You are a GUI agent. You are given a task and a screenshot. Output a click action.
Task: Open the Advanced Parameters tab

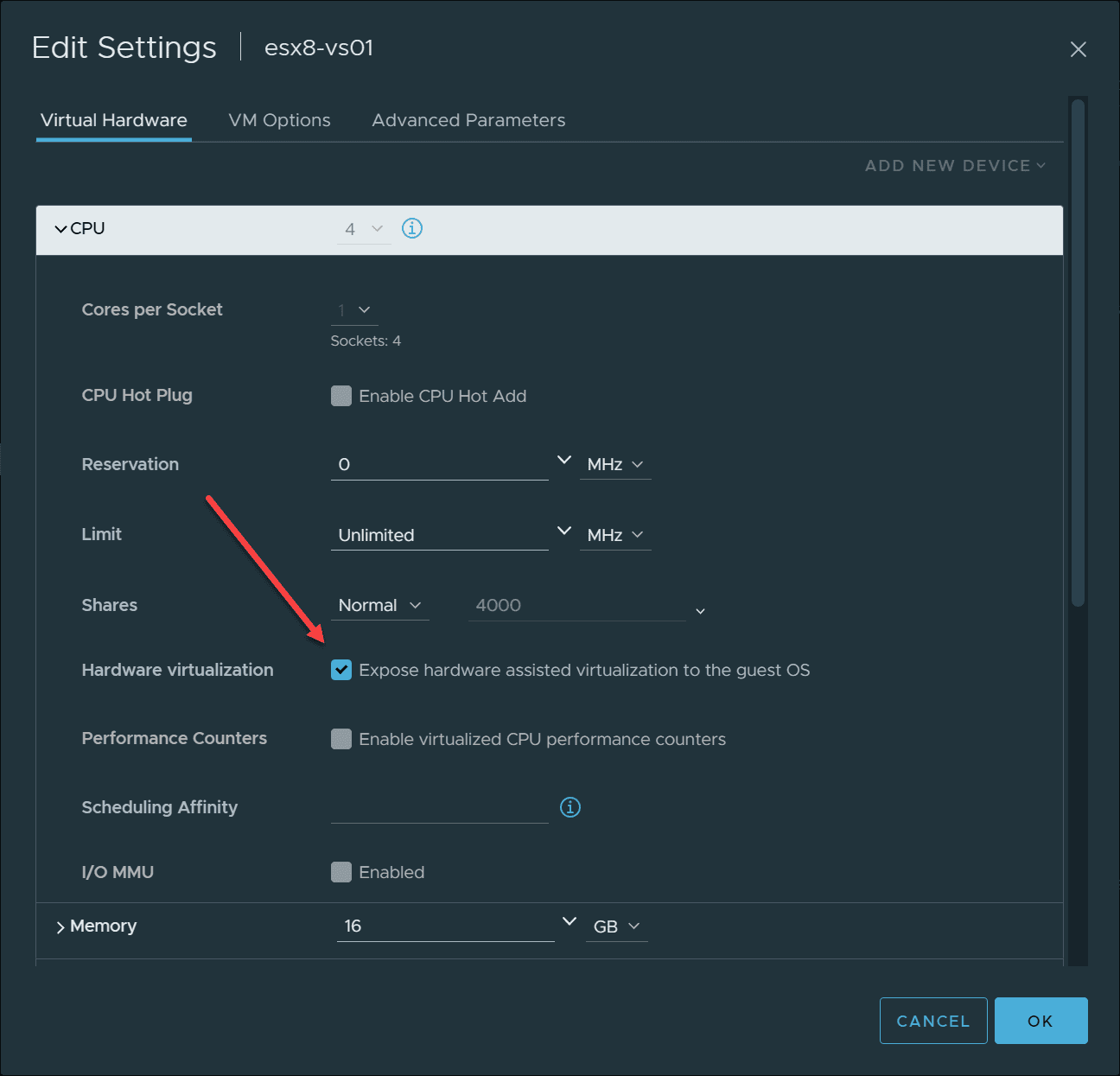click(468, 120)
